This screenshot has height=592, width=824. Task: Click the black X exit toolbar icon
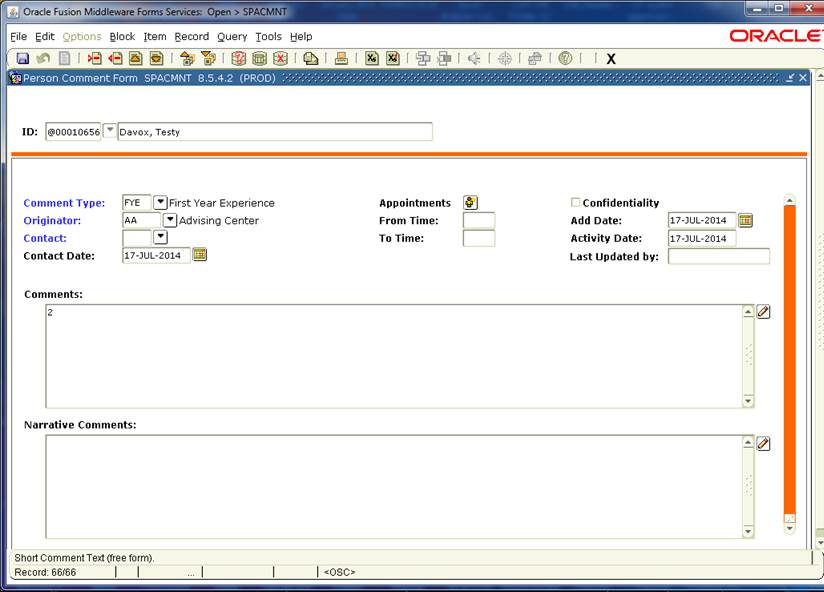[611, 59]
